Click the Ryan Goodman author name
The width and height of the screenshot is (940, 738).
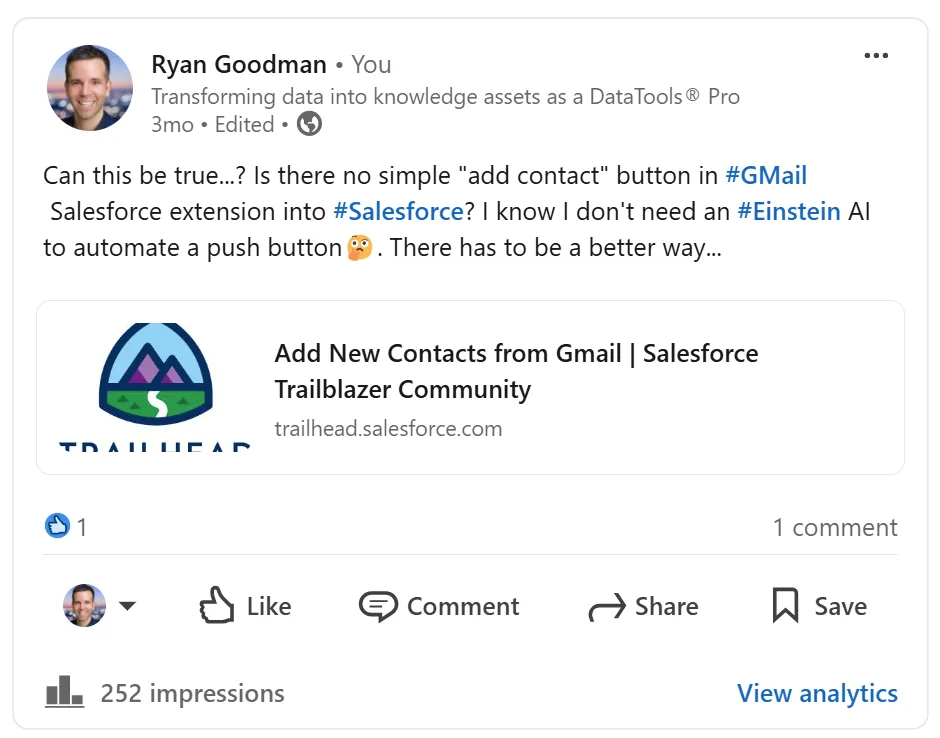[x=239, y=64]
